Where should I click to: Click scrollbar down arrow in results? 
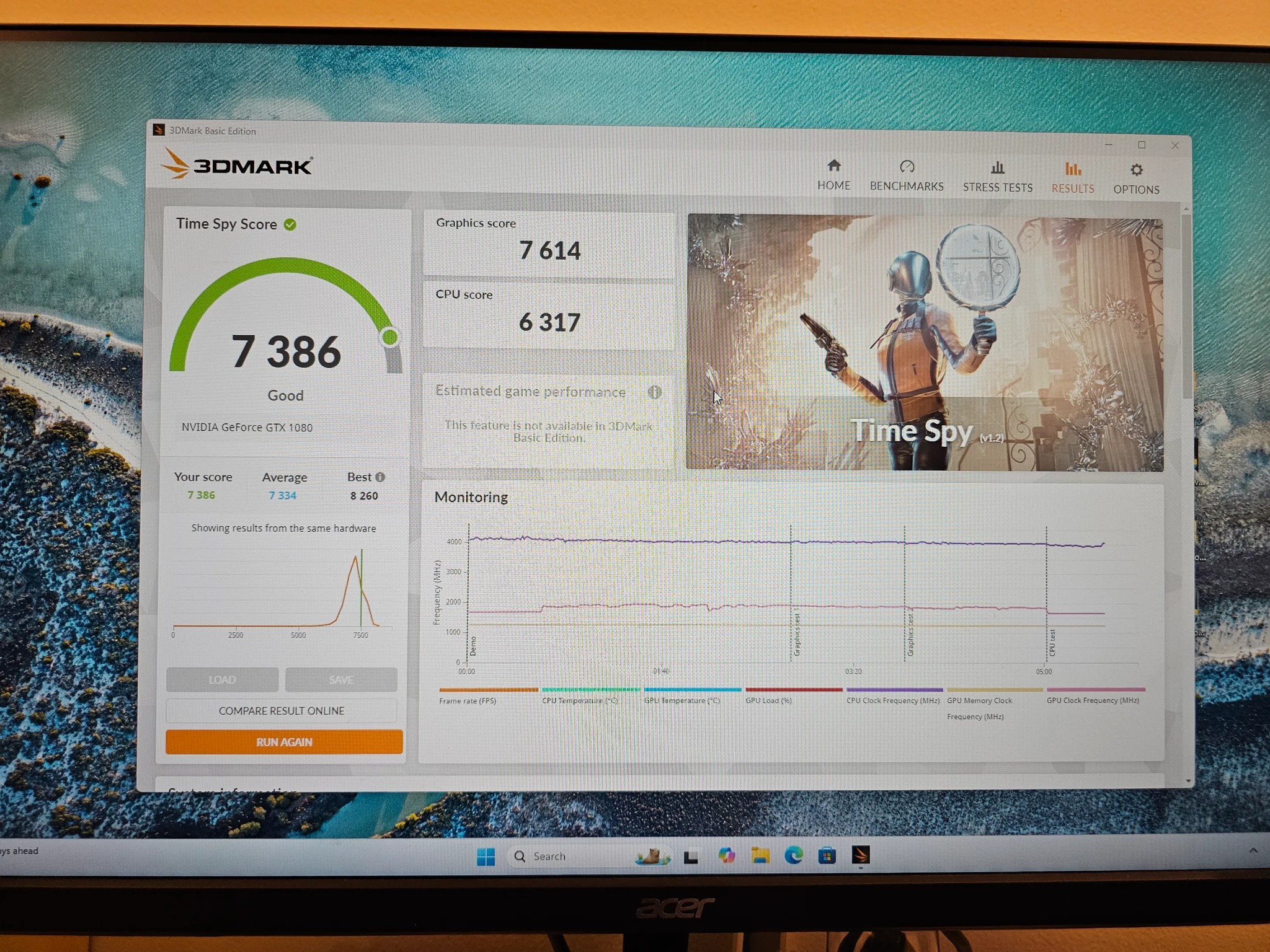pos(1188,781)
